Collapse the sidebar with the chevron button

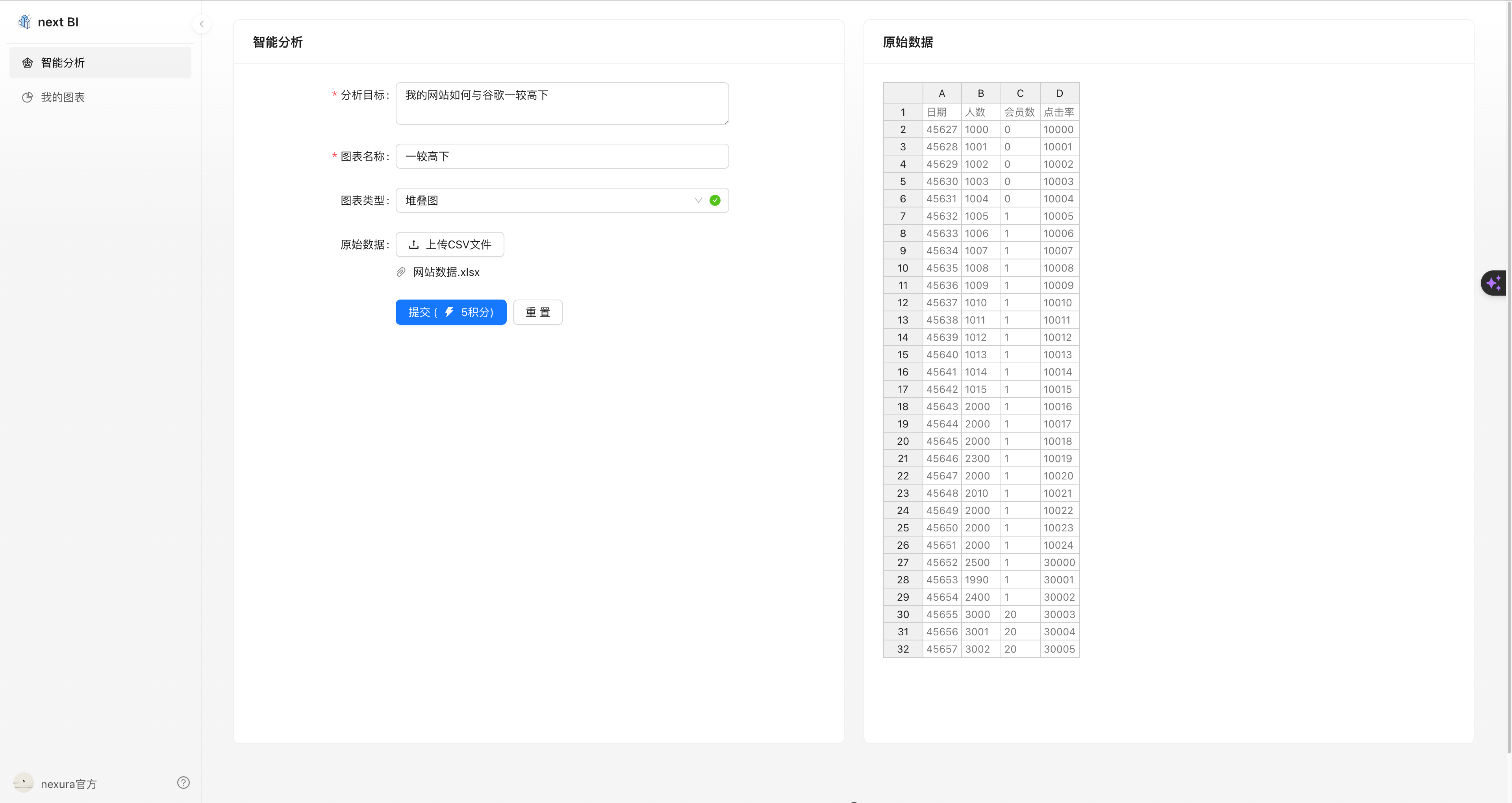[x=201, y=24]
